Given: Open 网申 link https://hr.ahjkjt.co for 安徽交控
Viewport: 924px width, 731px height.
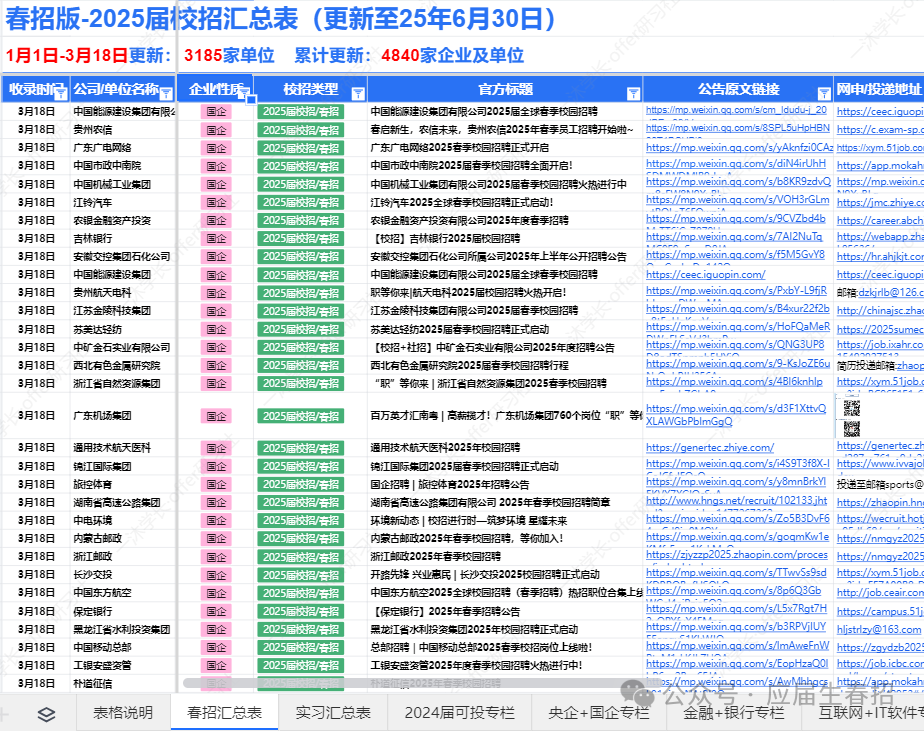Looking at the screenshot, I should pos(880,256).
